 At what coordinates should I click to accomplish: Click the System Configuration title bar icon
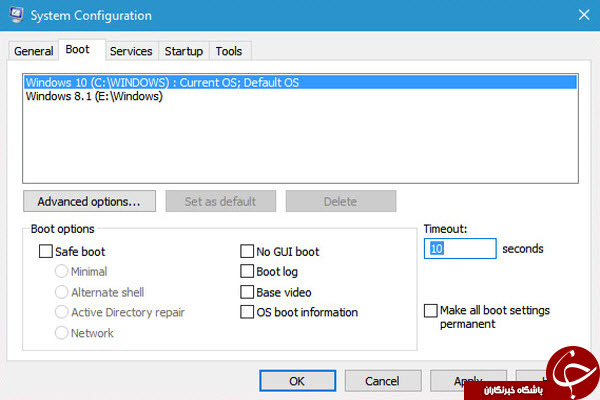pyautogui.click(x=16, y=15)
